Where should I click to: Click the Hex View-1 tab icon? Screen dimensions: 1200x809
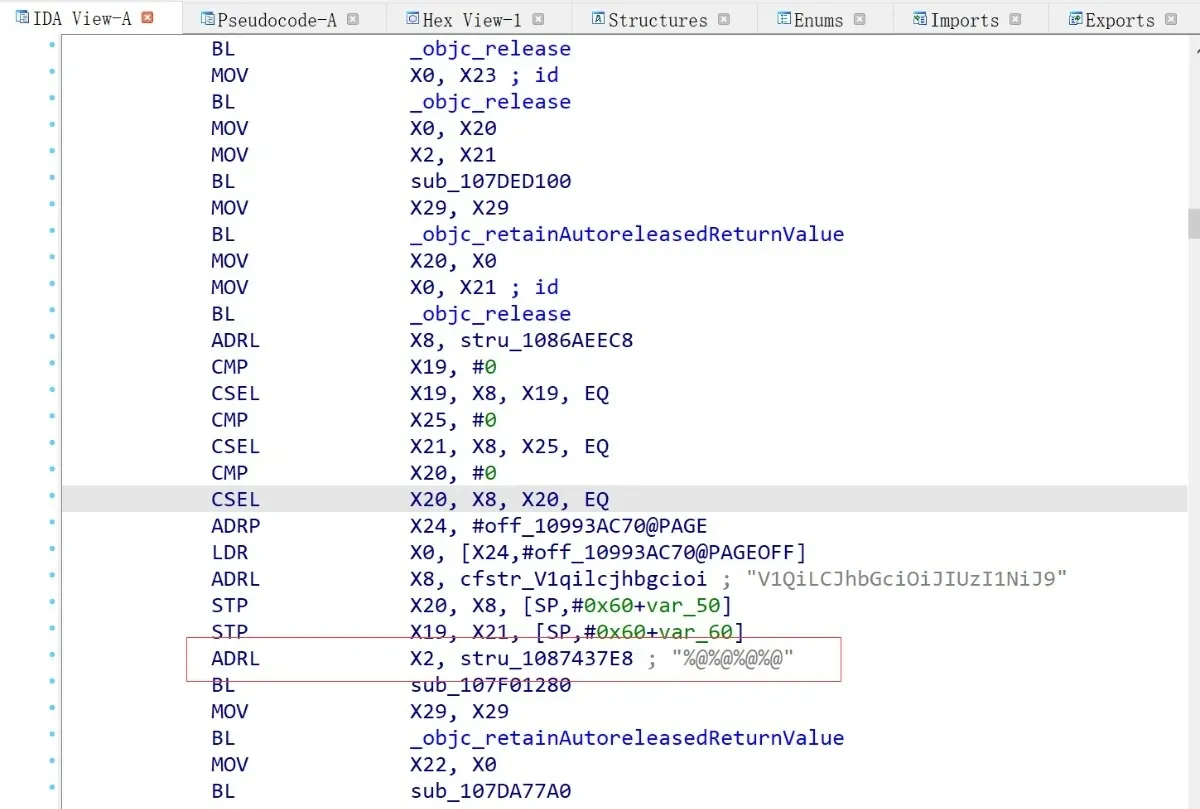tap(413, 18)
